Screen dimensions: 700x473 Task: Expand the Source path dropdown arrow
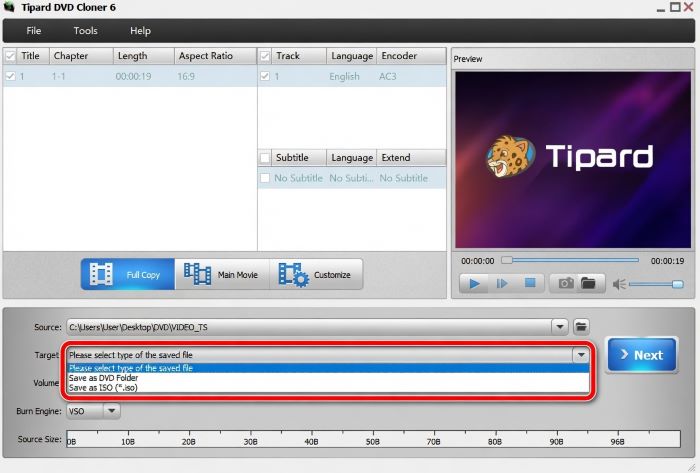pyautogui.click(x=559, y=327)
